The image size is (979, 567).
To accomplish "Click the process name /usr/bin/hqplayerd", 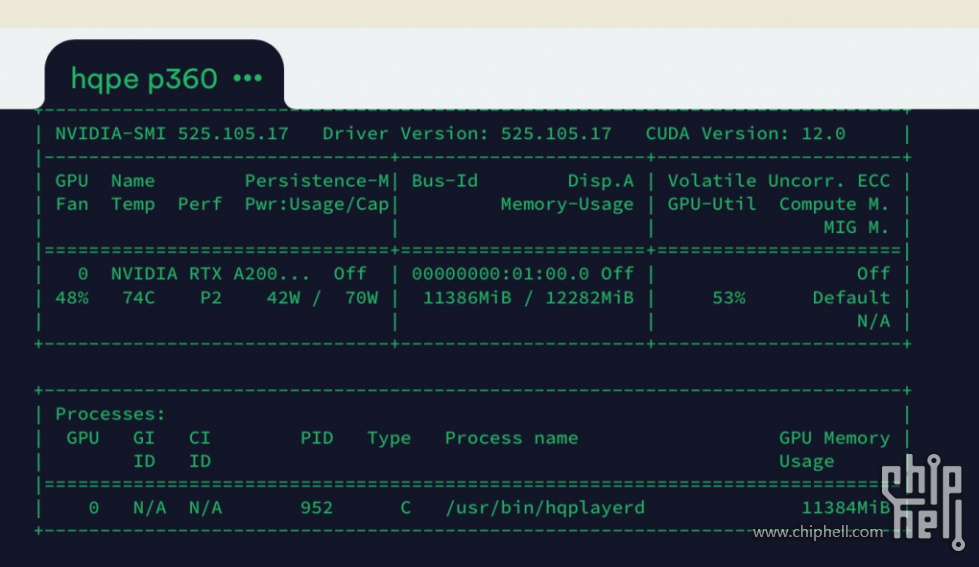I will click(545, 508).
